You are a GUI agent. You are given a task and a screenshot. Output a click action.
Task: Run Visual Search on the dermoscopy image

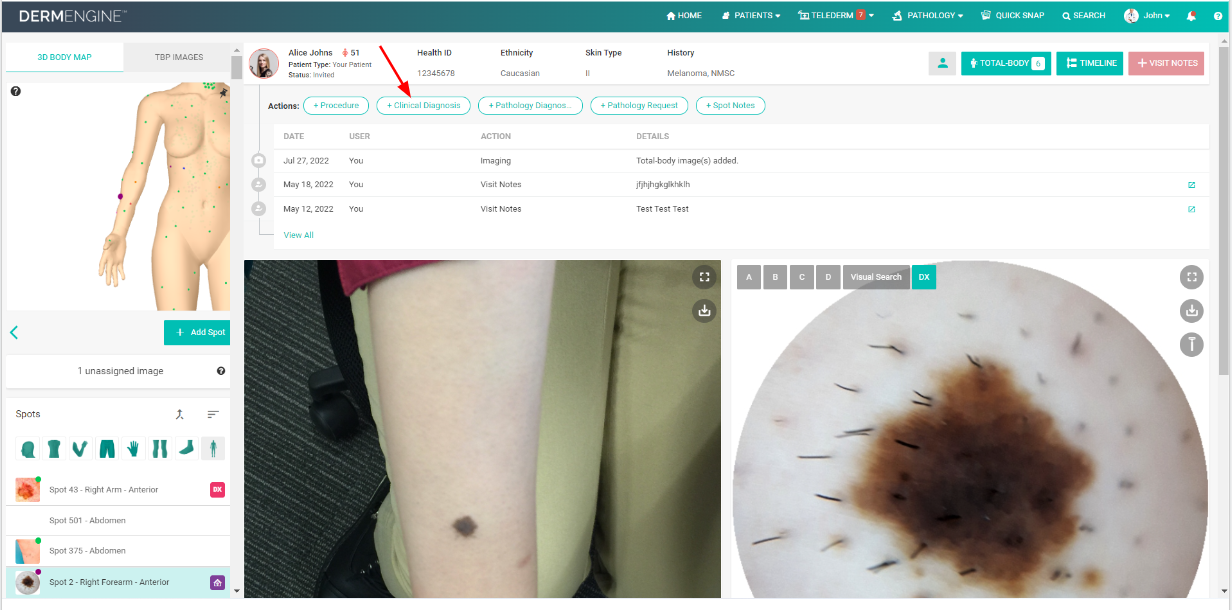876,277
